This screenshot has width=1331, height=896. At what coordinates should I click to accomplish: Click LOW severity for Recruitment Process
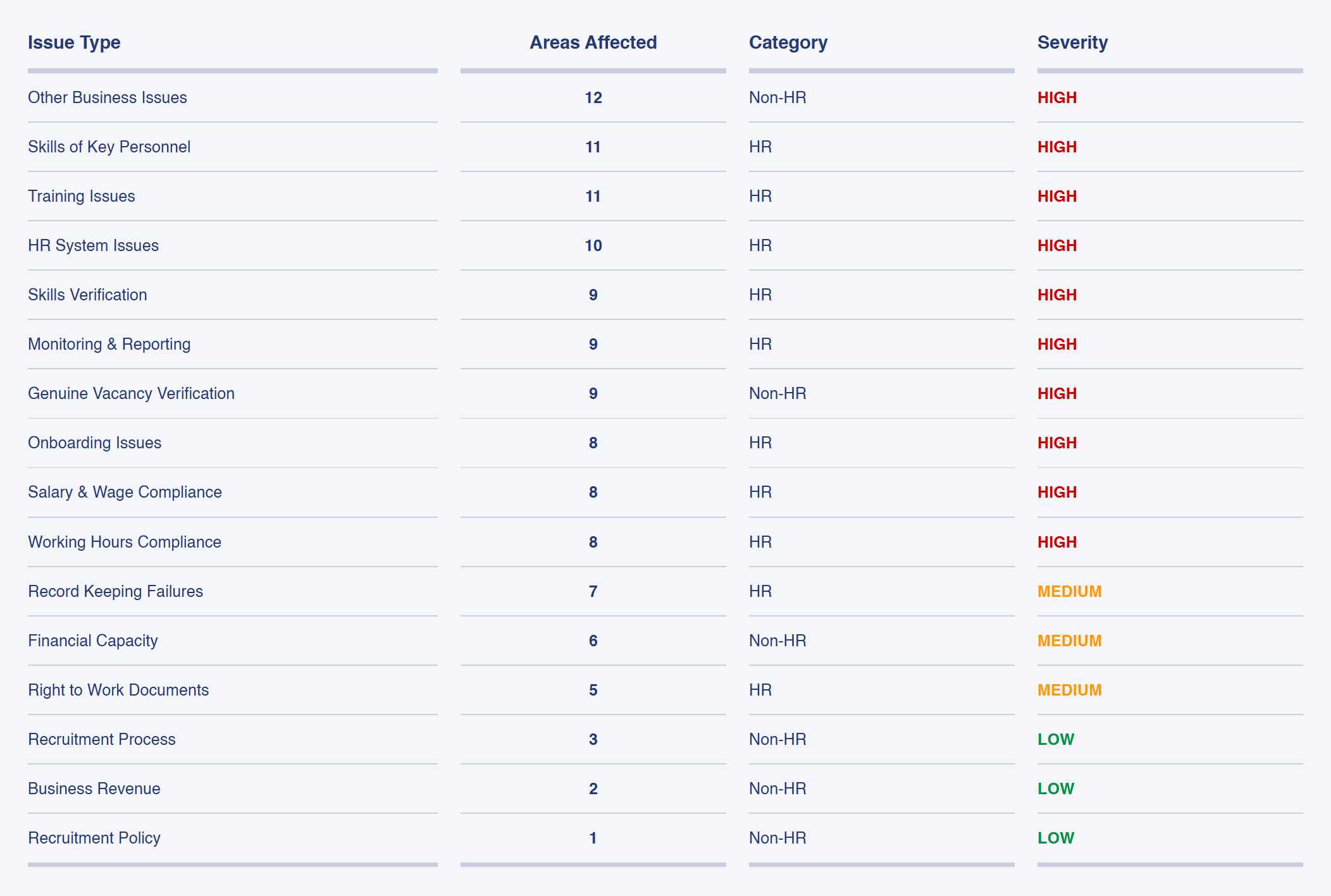coord(1055,739)
